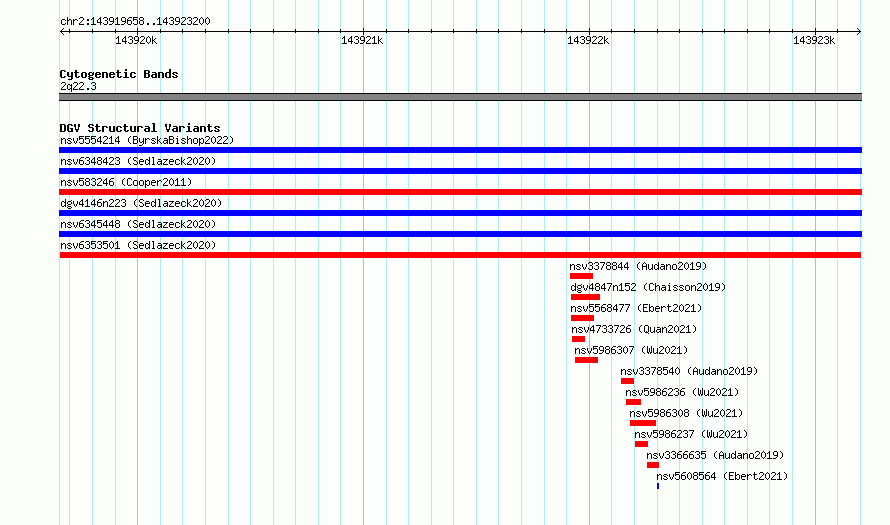The height and width of the screenshot is (525, 890).
Task: Click the nsv5554214 (ByrskaBishop2022) label
Action: (x=147, y=140)
